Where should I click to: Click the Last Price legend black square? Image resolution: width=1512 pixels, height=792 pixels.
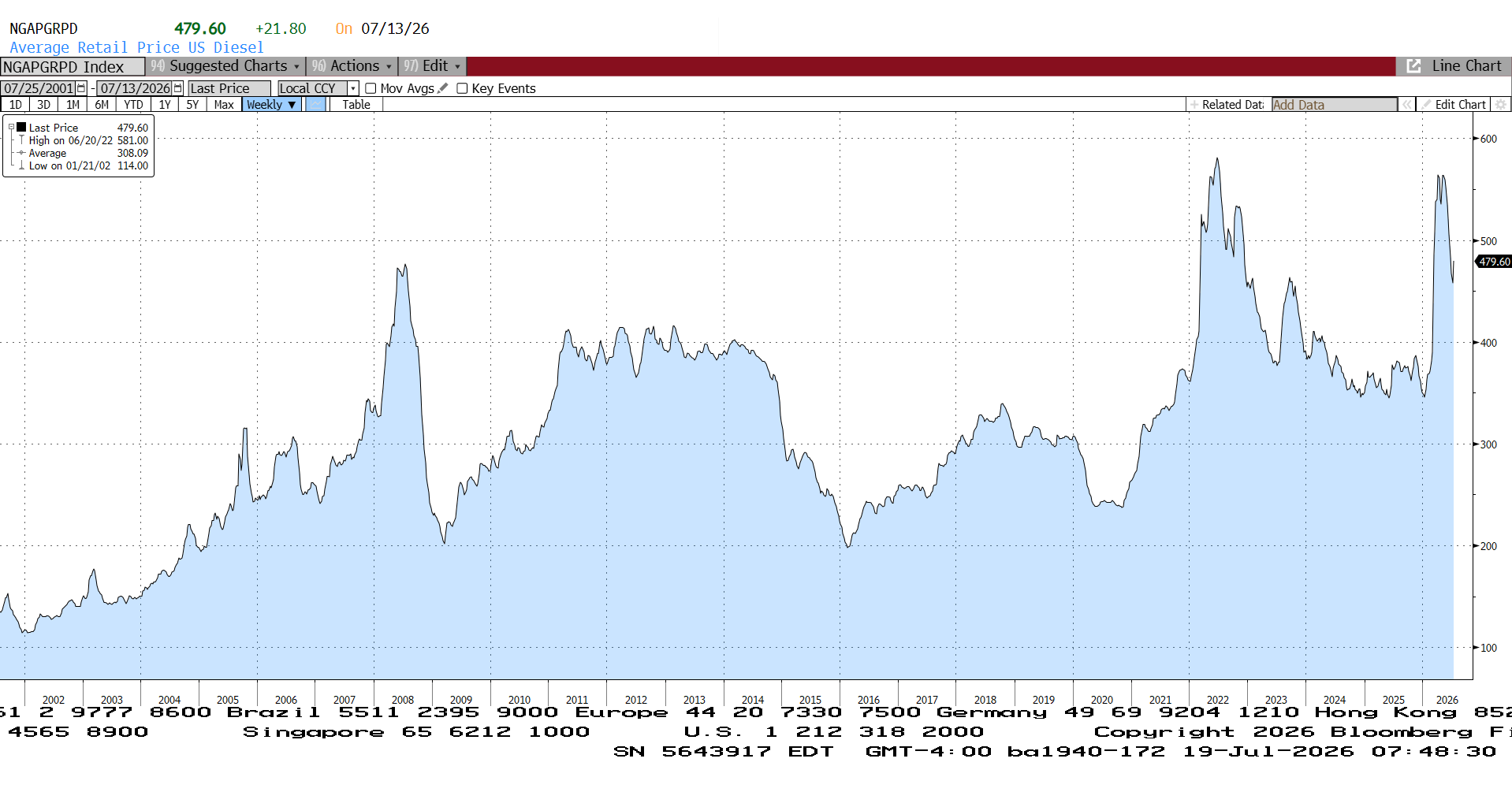tap(21, 127)
